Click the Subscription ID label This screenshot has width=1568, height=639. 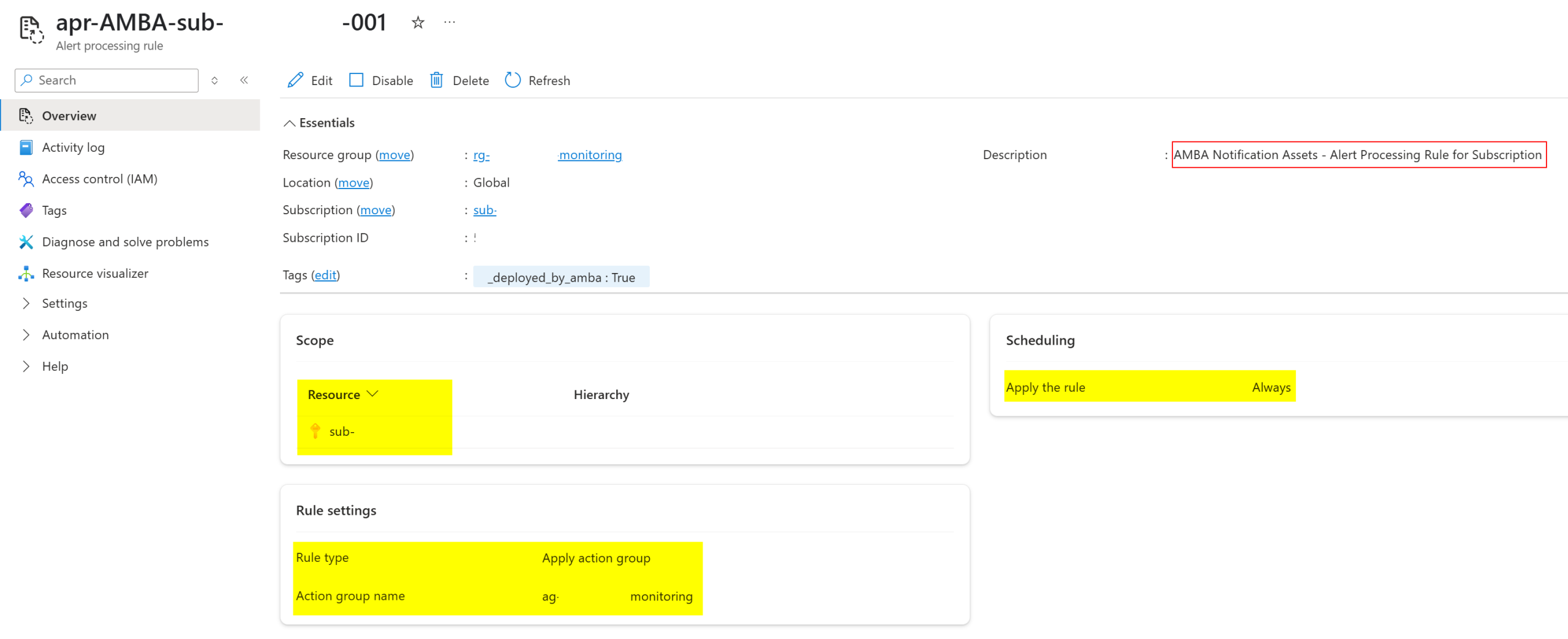coord(325,237)
